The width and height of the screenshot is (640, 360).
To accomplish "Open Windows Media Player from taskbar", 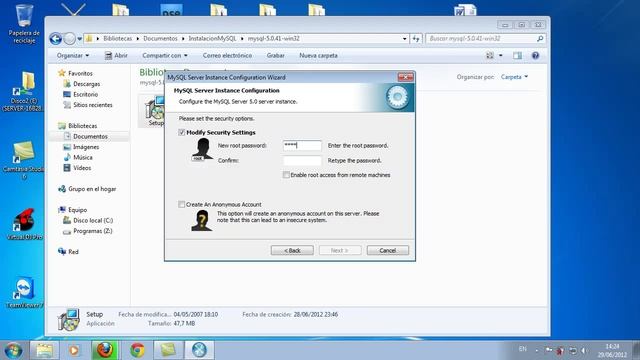I will [x=74, y=350].
